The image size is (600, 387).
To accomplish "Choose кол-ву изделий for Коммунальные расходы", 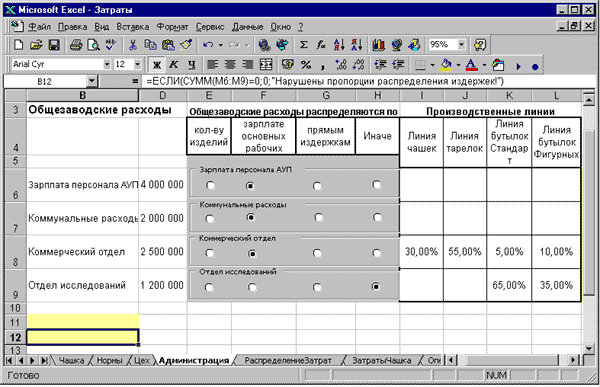I will point(209,219).
